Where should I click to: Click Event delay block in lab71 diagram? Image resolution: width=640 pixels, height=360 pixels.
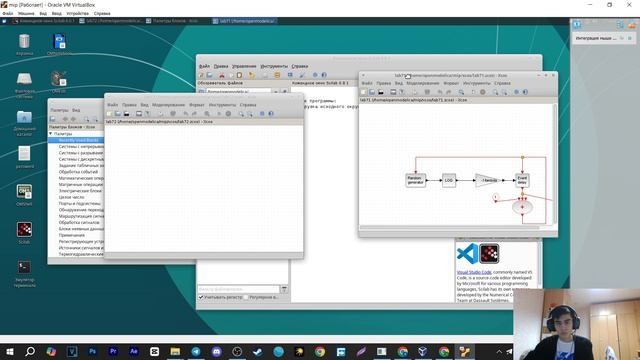pyautogui.click(x=522, y=180)
